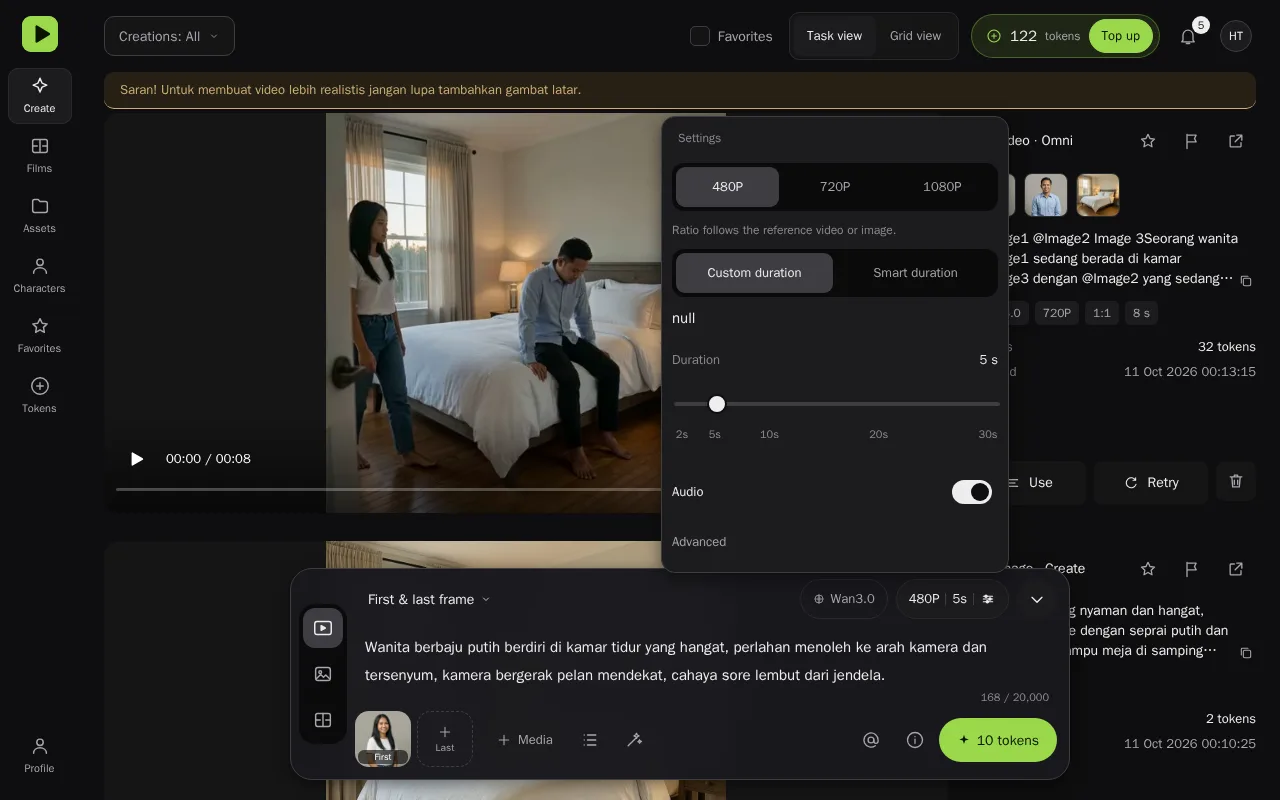The width and height of the screenshot is (1280, 800).
Task: Select 1080P resolution
Action: (x=942, y=187)
